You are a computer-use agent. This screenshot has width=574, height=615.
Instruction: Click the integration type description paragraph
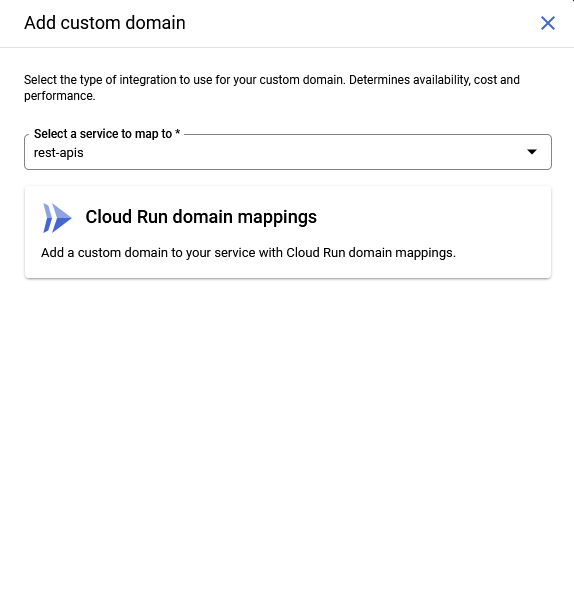[272, 88]
